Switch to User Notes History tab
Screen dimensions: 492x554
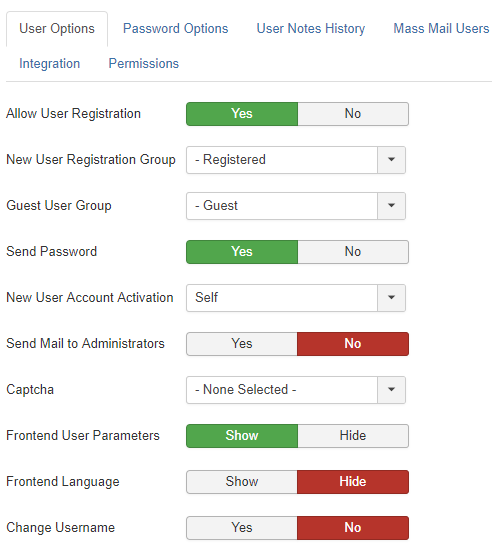point(310,29)
